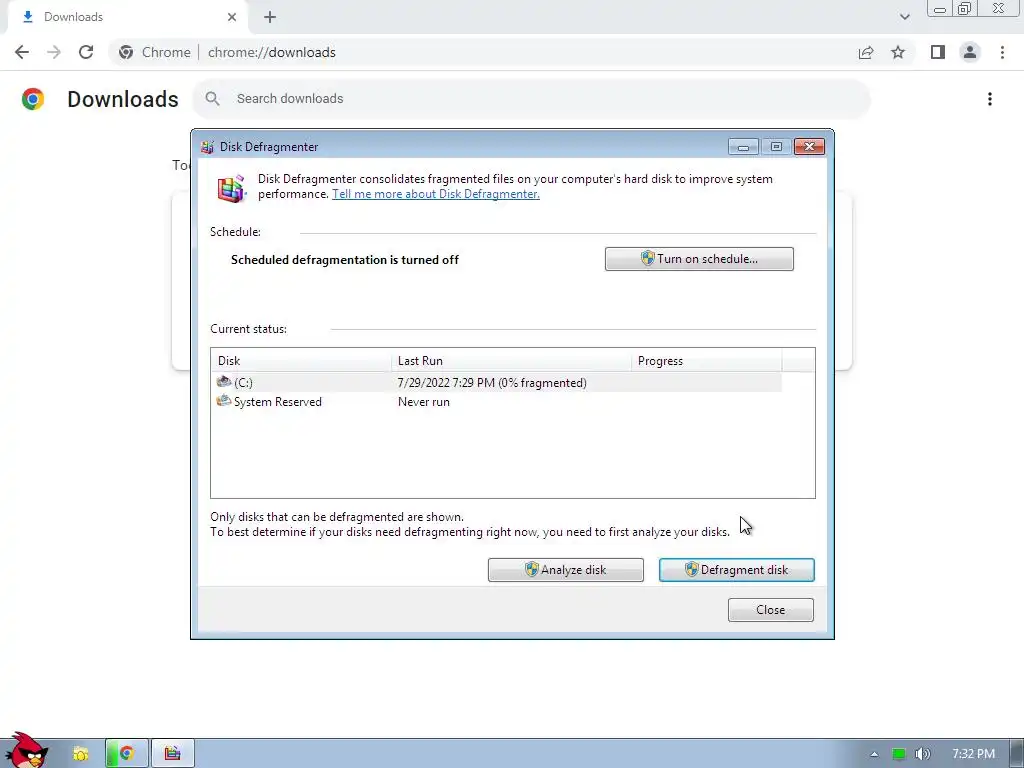Go forward in Chrome
This screenshot has width=1024, height=768.
click(54, 52)
